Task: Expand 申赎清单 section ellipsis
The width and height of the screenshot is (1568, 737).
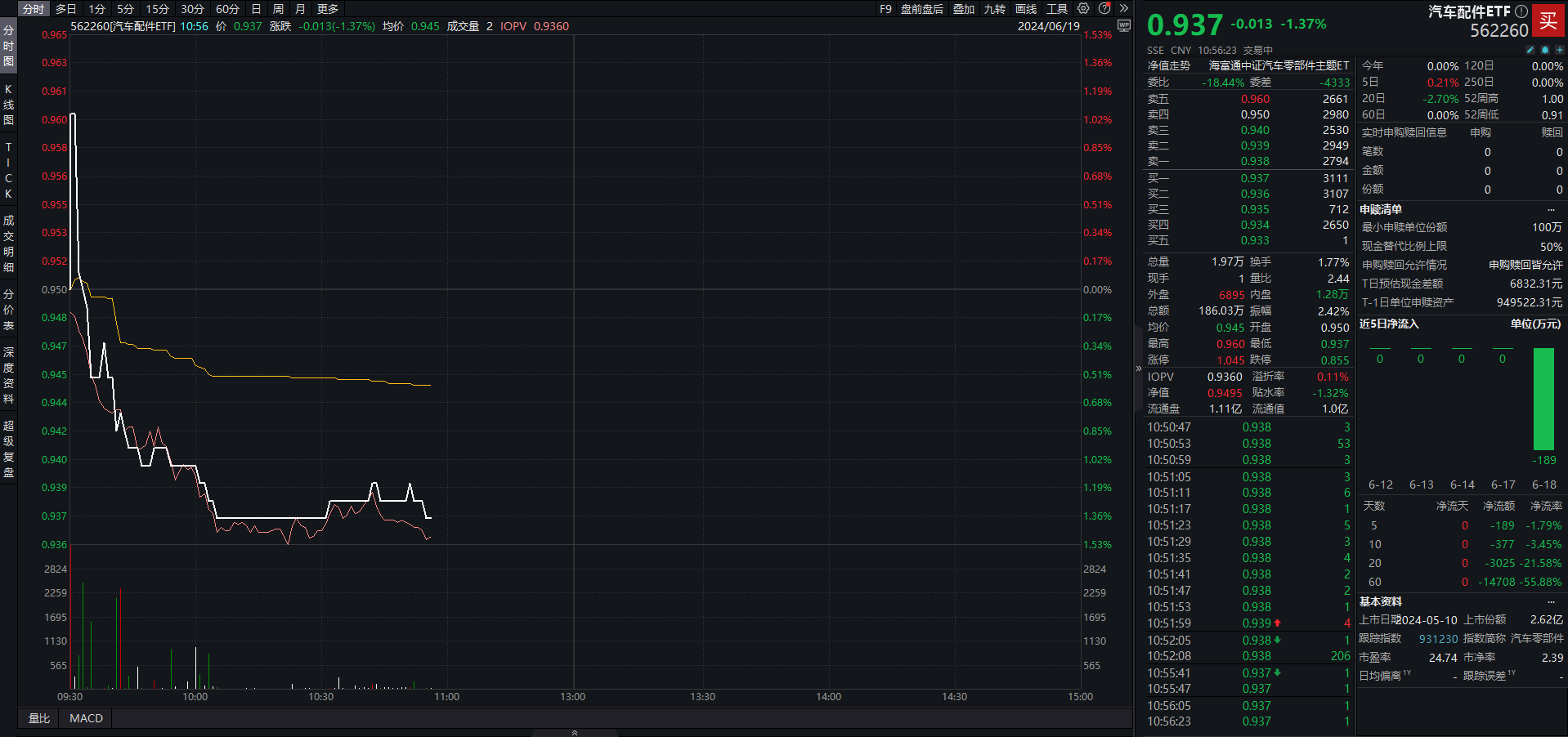Action: [1551, 210]
